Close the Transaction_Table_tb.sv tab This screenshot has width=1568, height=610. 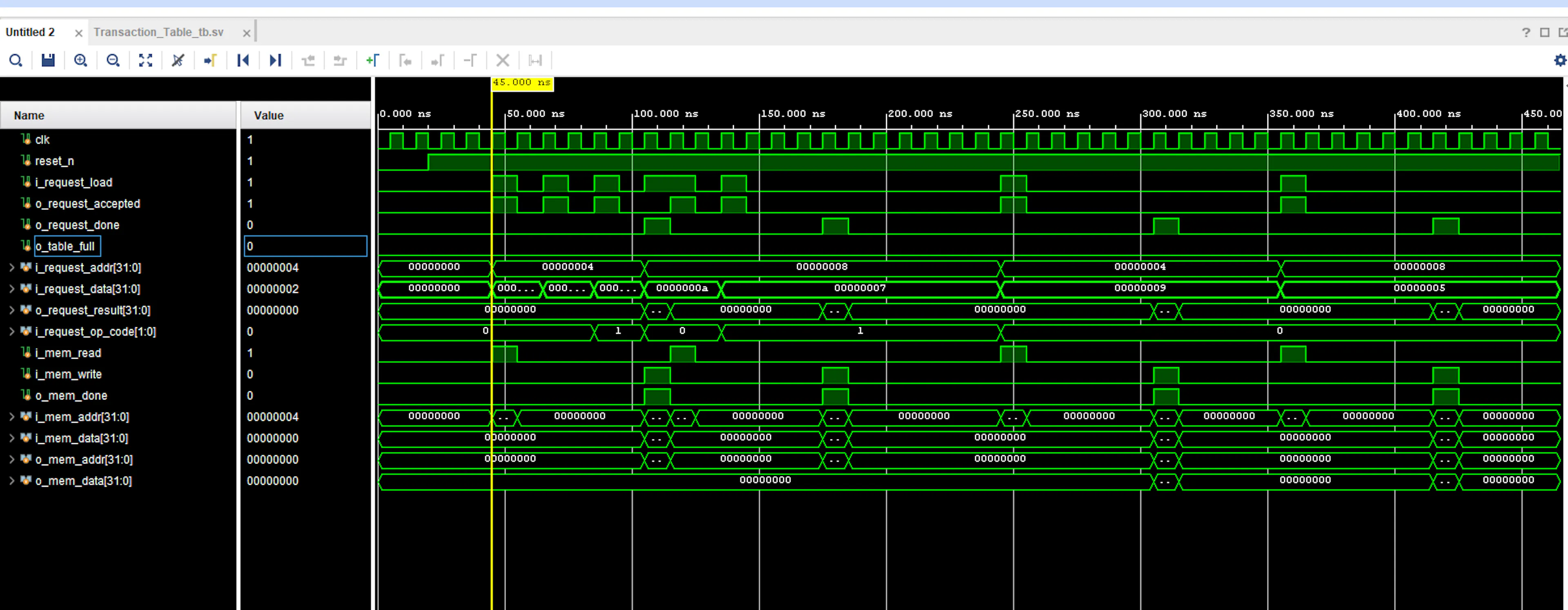pyautogui.click(x=246, y=33)
